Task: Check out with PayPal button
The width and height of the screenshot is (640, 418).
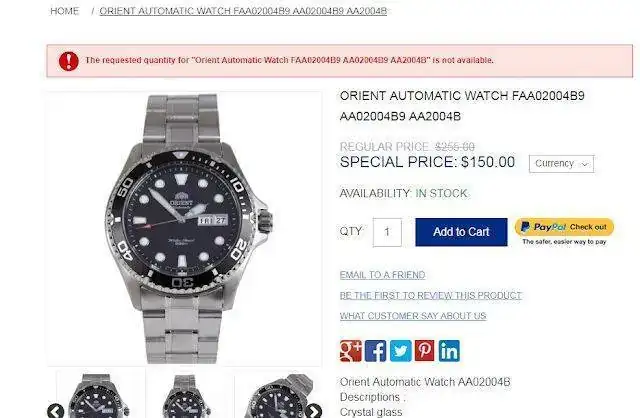Action: tap(564, 227)
